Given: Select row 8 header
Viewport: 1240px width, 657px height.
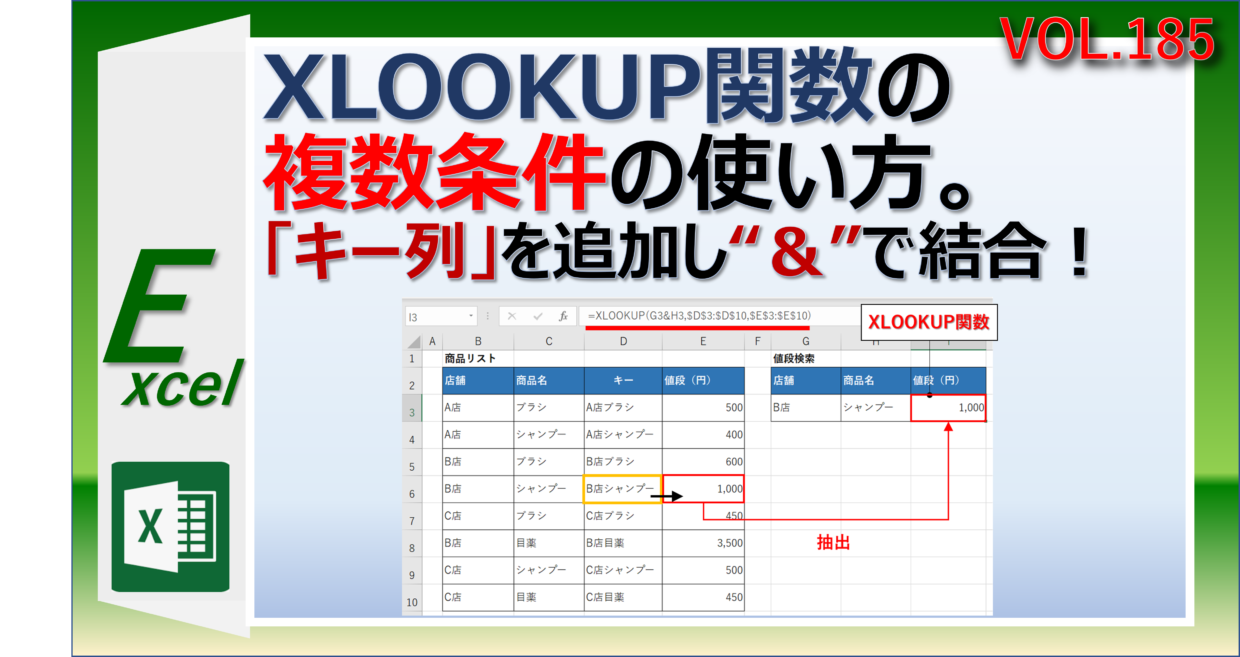Looking at the screenshot, I should 413,543.
